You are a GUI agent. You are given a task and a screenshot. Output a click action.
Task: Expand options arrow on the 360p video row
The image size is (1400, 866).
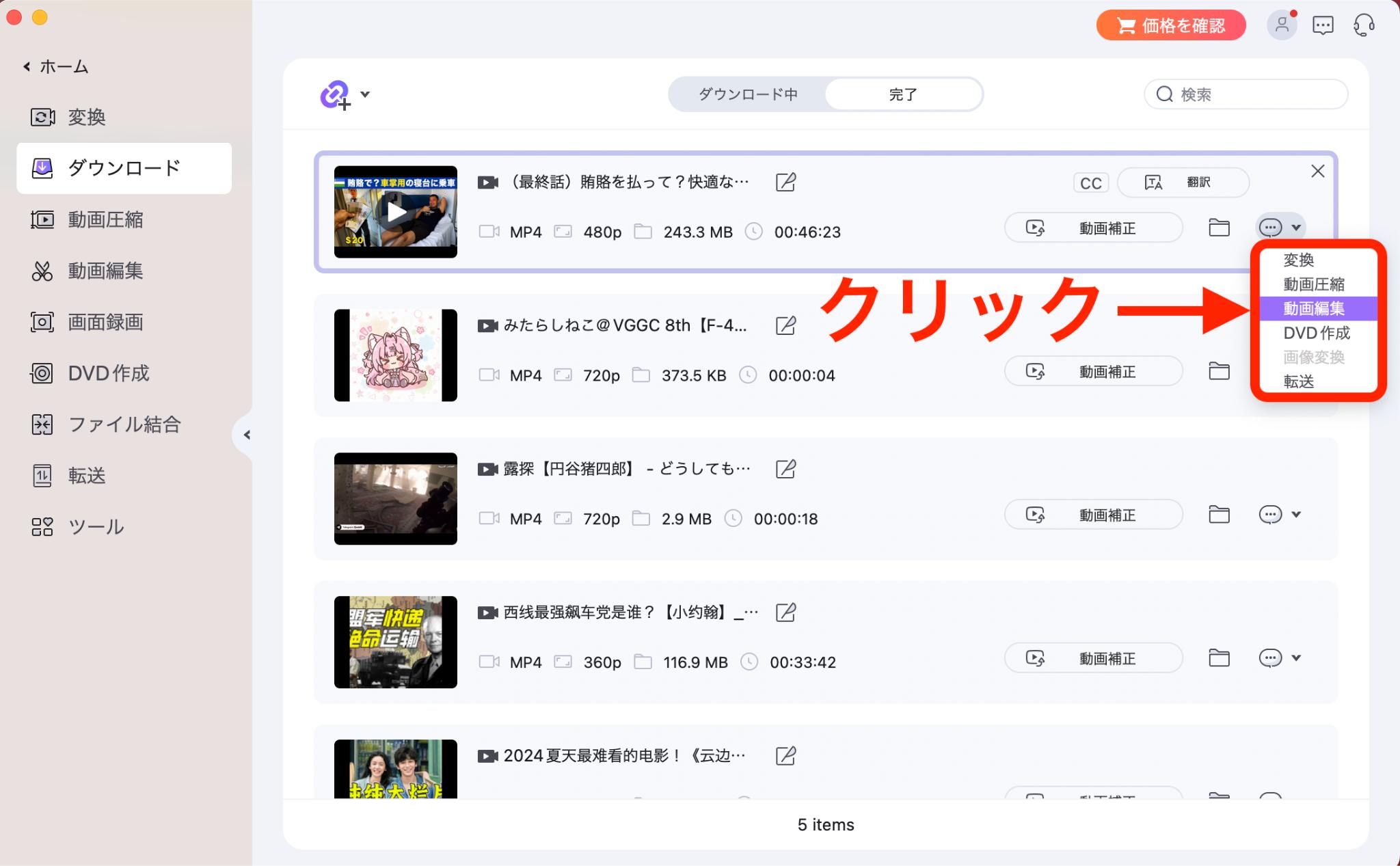coord(1296,658)
